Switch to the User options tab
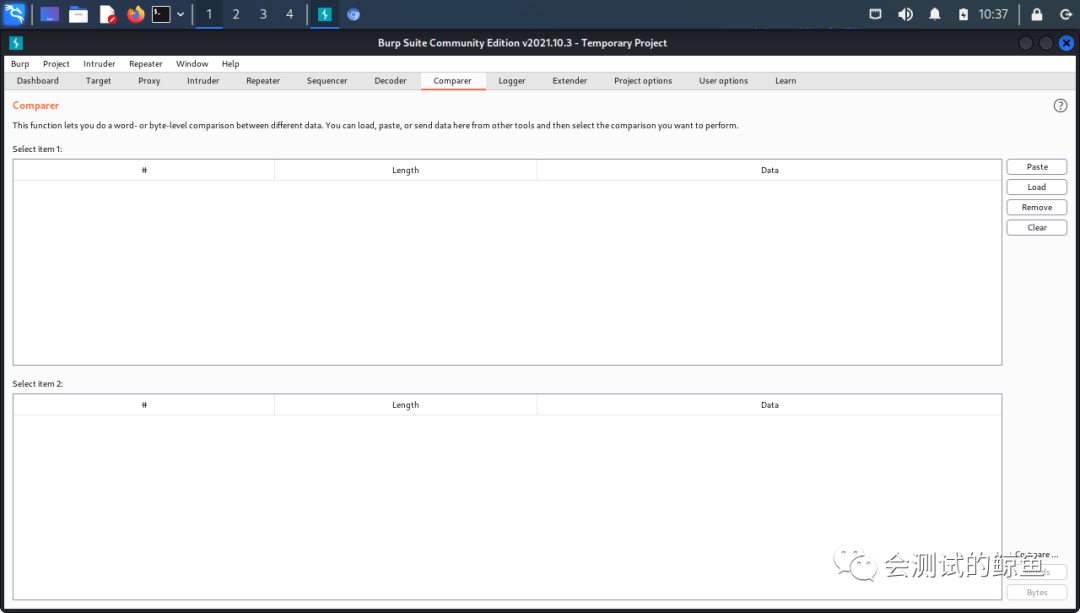The height and width of the screenshot is (613, 1080). pos(723,81)
